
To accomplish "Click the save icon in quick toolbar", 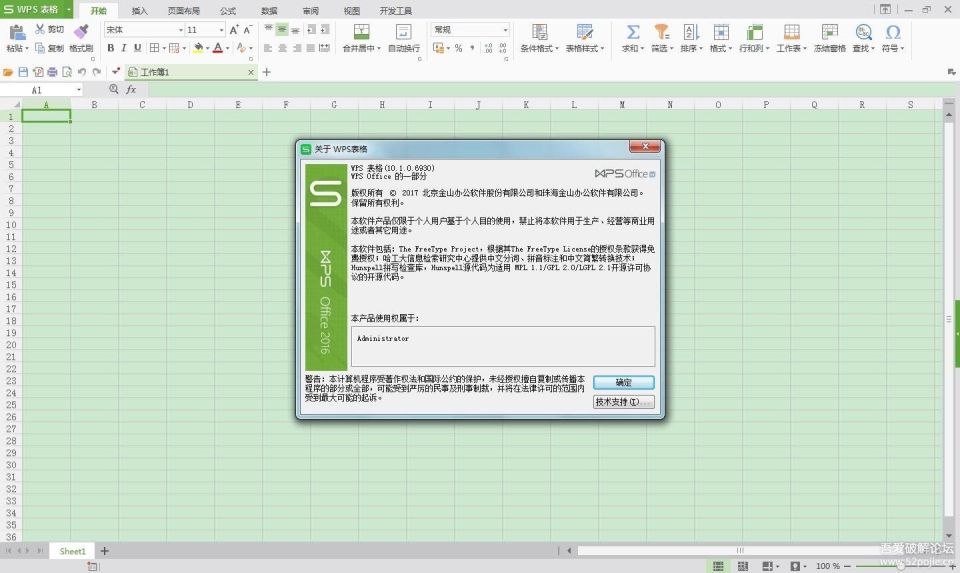I will point(23,72).
